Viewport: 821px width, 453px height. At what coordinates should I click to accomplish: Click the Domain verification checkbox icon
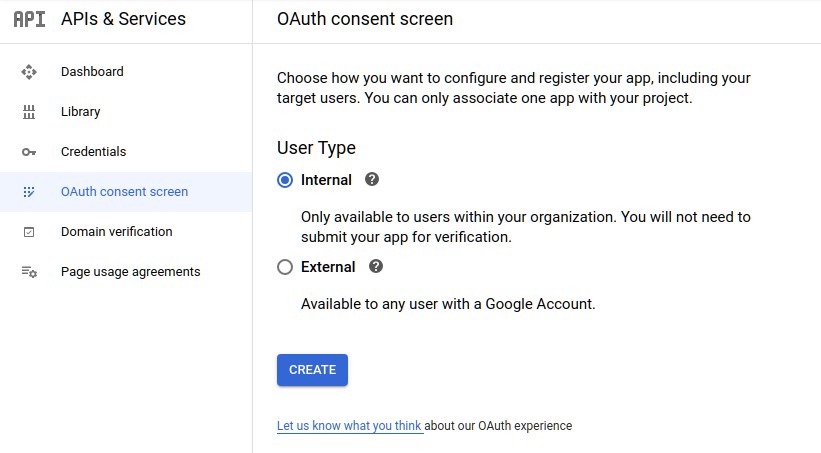(29, 232)
